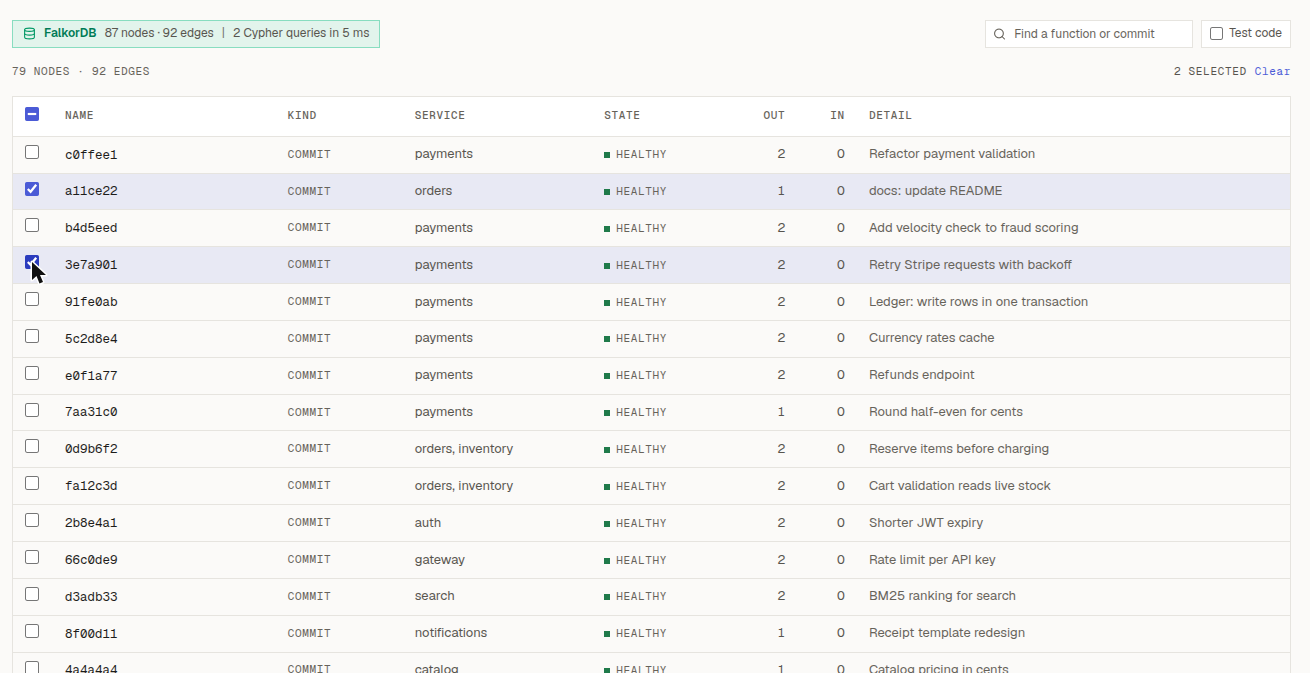Clear the current selection via the Clear link

point(1272,72)
